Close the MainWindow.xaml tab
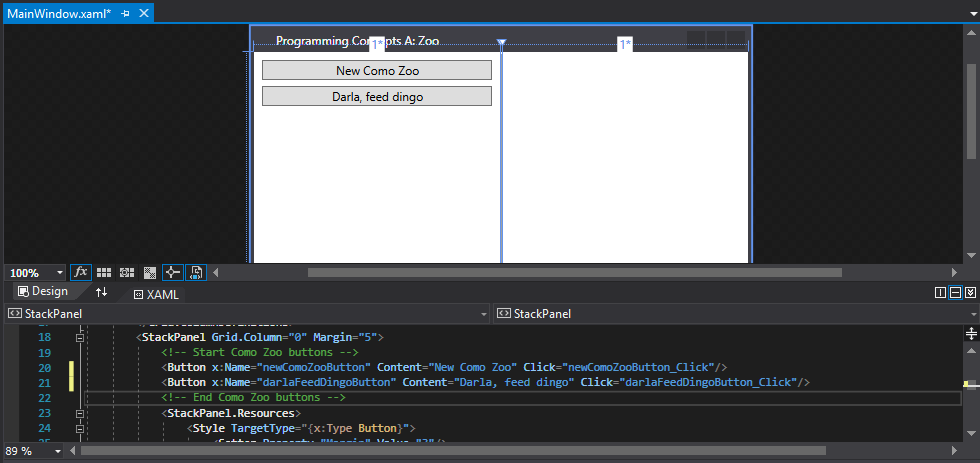This screenshot has height=463, width=980. coord(144,13)
